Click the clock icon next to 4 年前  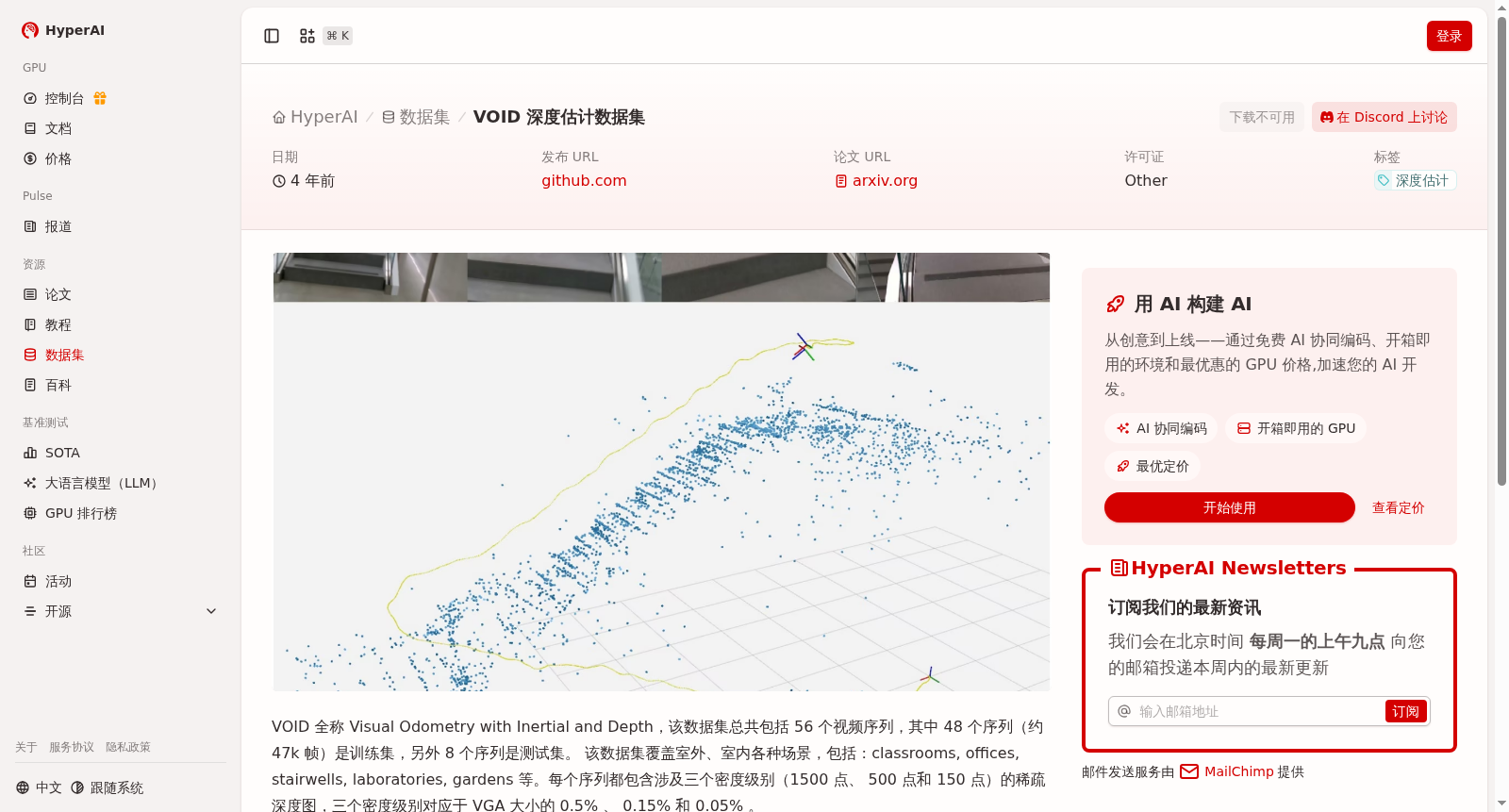tap(279, 181)
